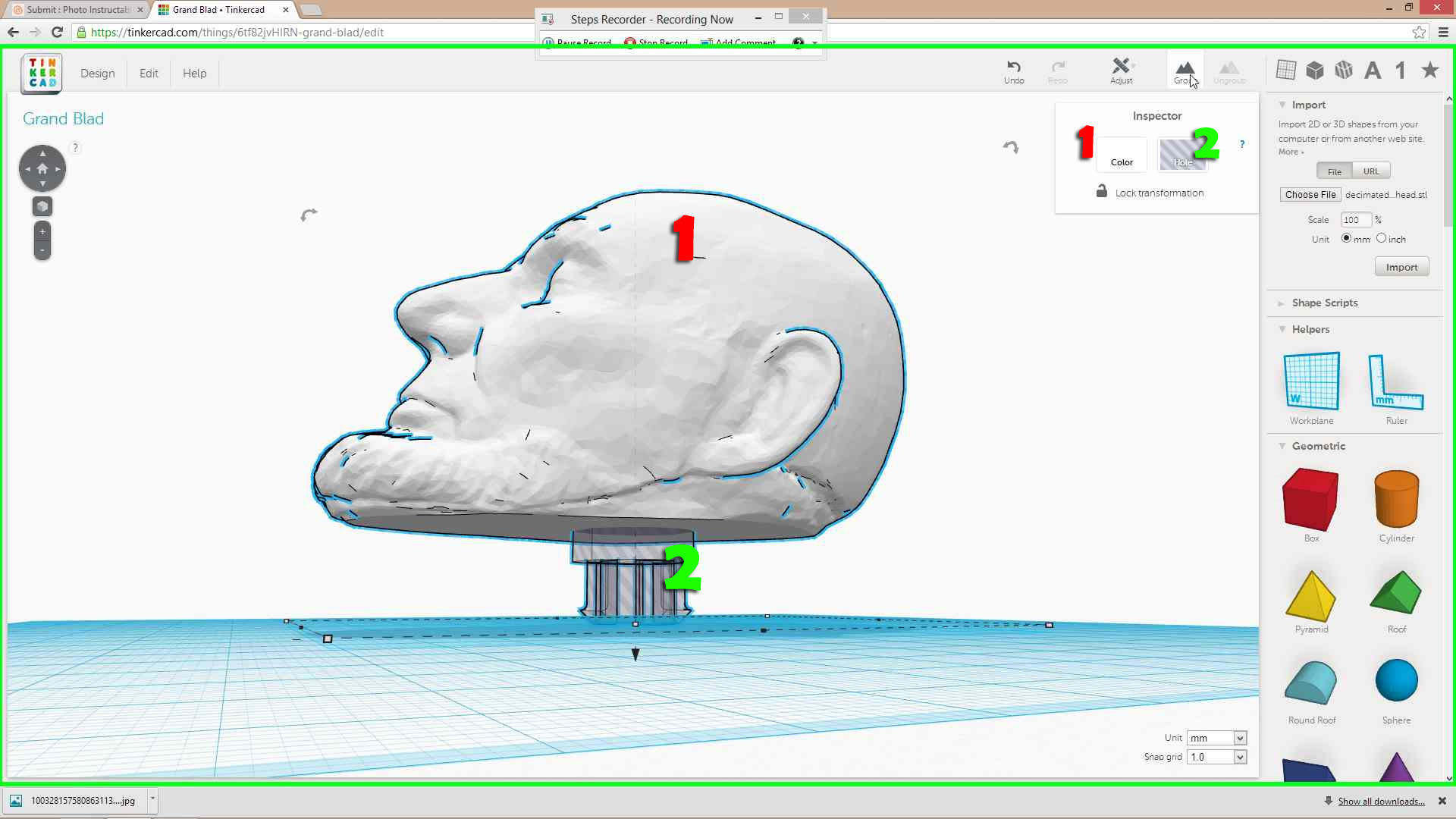Group the selected shapes
The image size is (1456, 819).
[1185, 72]
